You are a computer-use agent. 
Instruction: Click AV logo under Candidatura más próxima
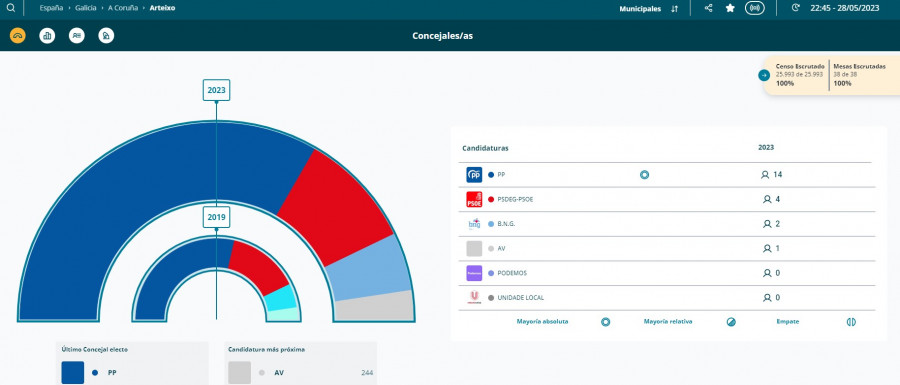tap(239, 372)
